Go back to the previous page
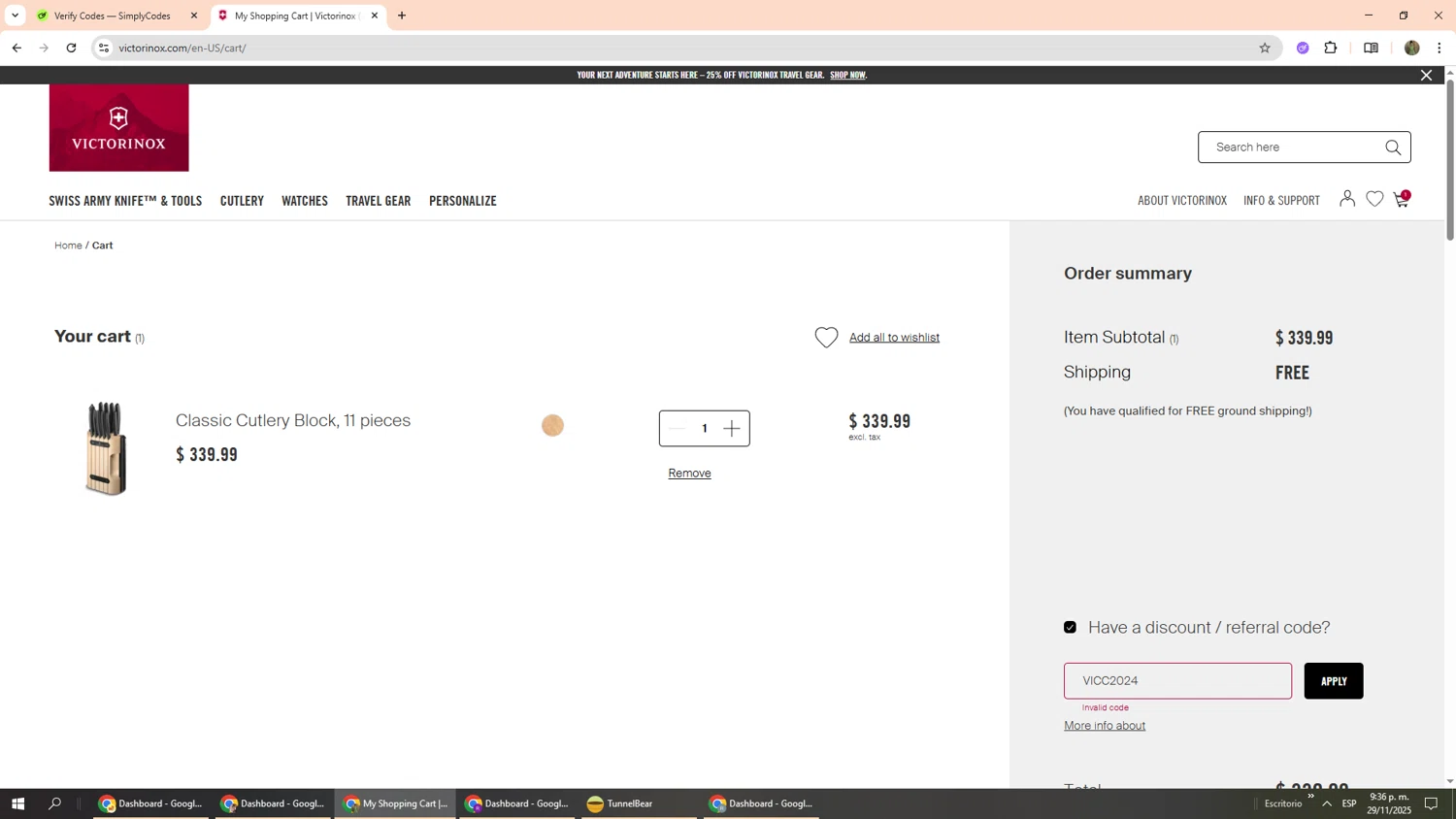Screen dimensions: 1456x819 [x=17, y=48]
